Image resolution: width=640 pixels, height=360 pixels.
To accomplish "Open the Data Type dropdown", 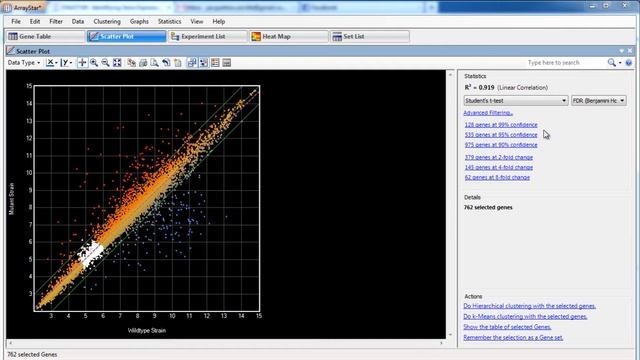I will (24, 62).
